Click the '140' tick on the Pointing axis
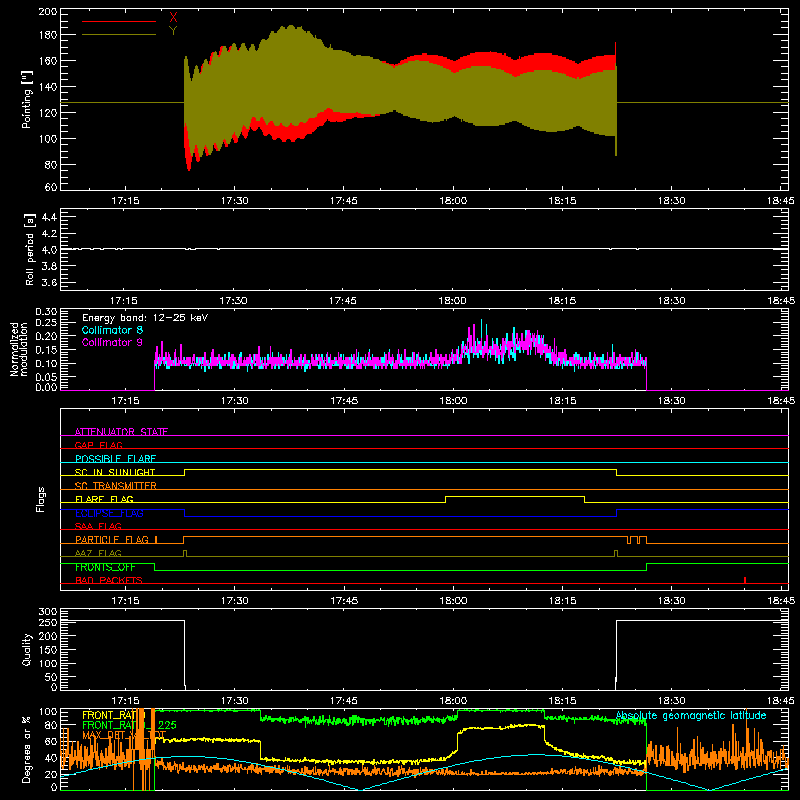Image resolution: width=800 pixels, height=800 pixels. pos(47,87)
